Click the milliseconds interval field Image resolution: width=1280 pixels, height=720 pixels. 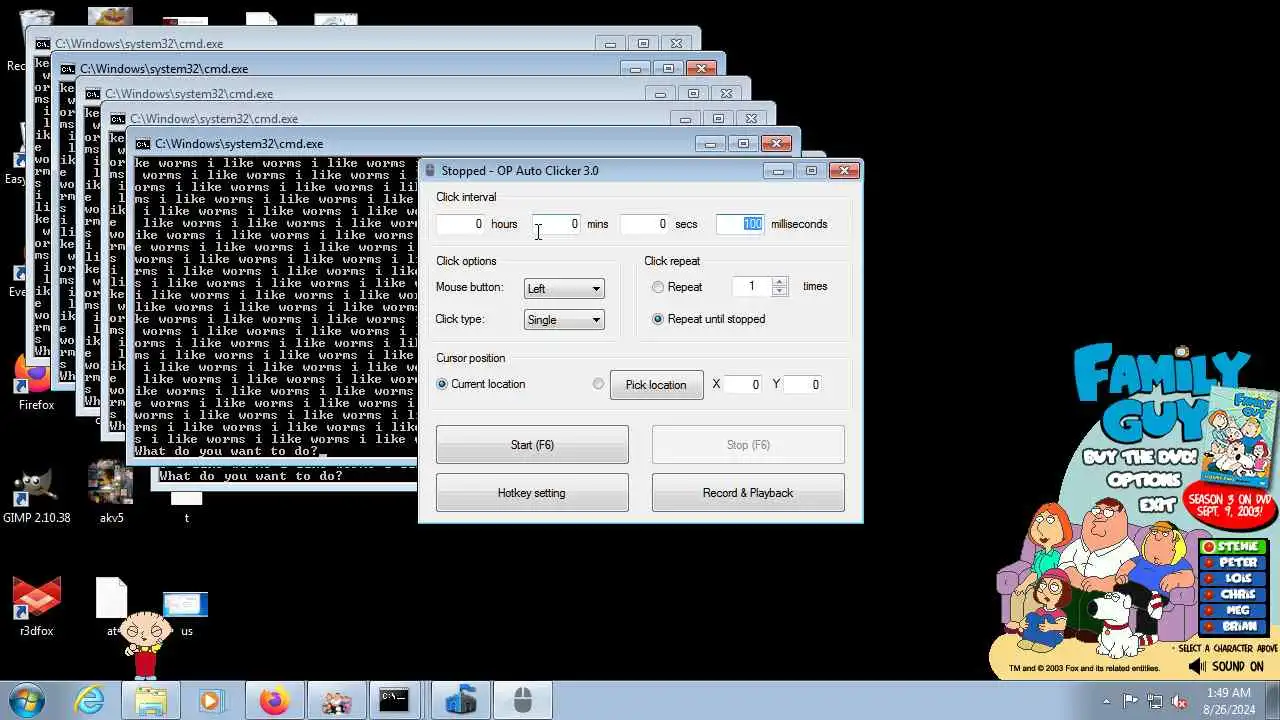(741, 224)
